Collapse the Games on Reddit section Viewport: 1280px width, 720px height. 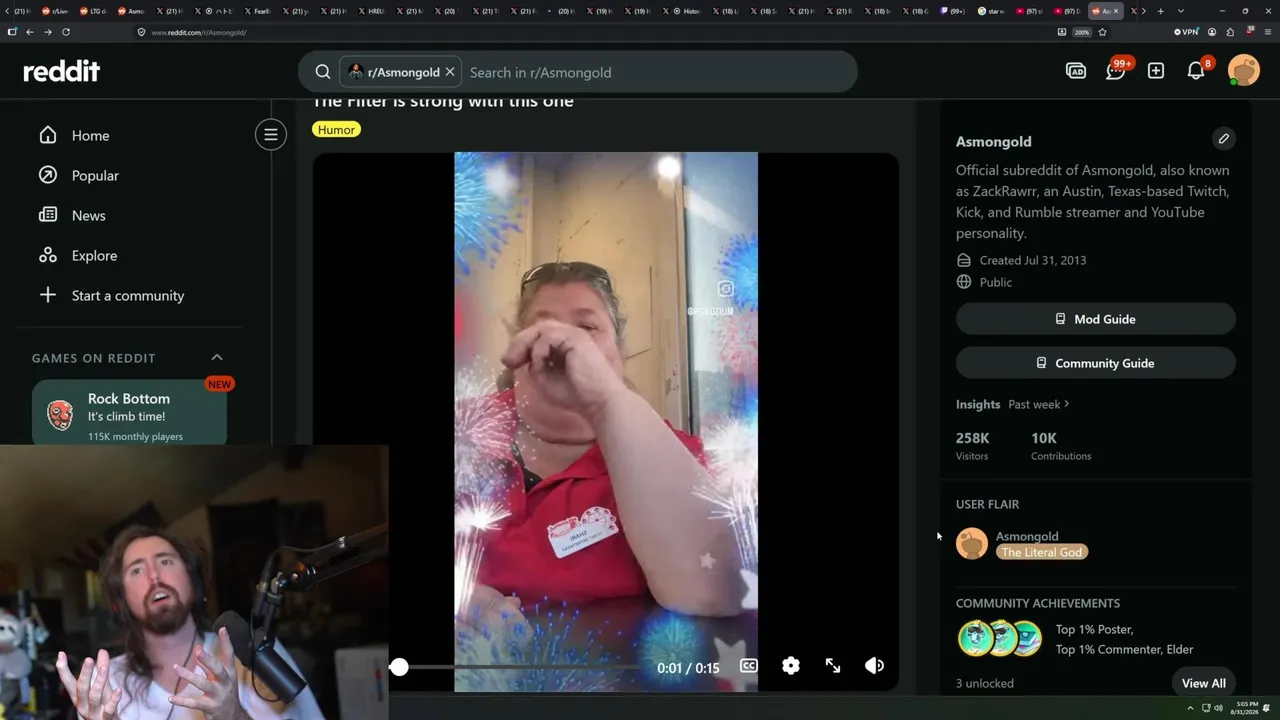(x=217, y=357)
